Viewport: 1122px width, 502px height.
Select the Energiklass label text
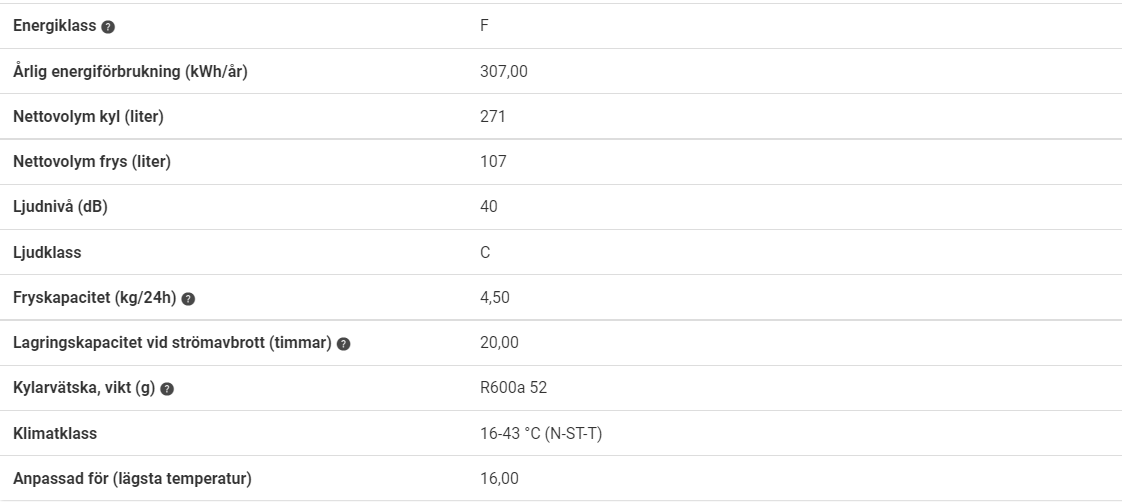tap(54, 26)
